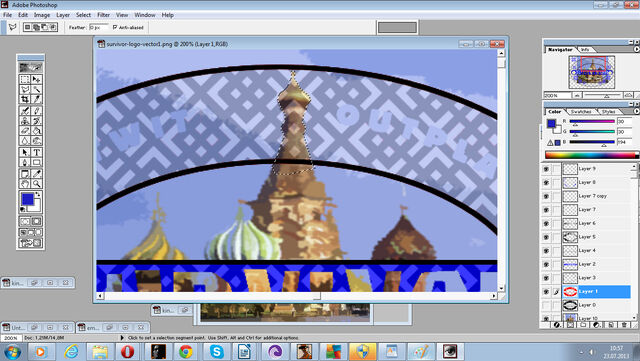Select the Dodge tool
The image size is (640, 361).
click(36, 141)
